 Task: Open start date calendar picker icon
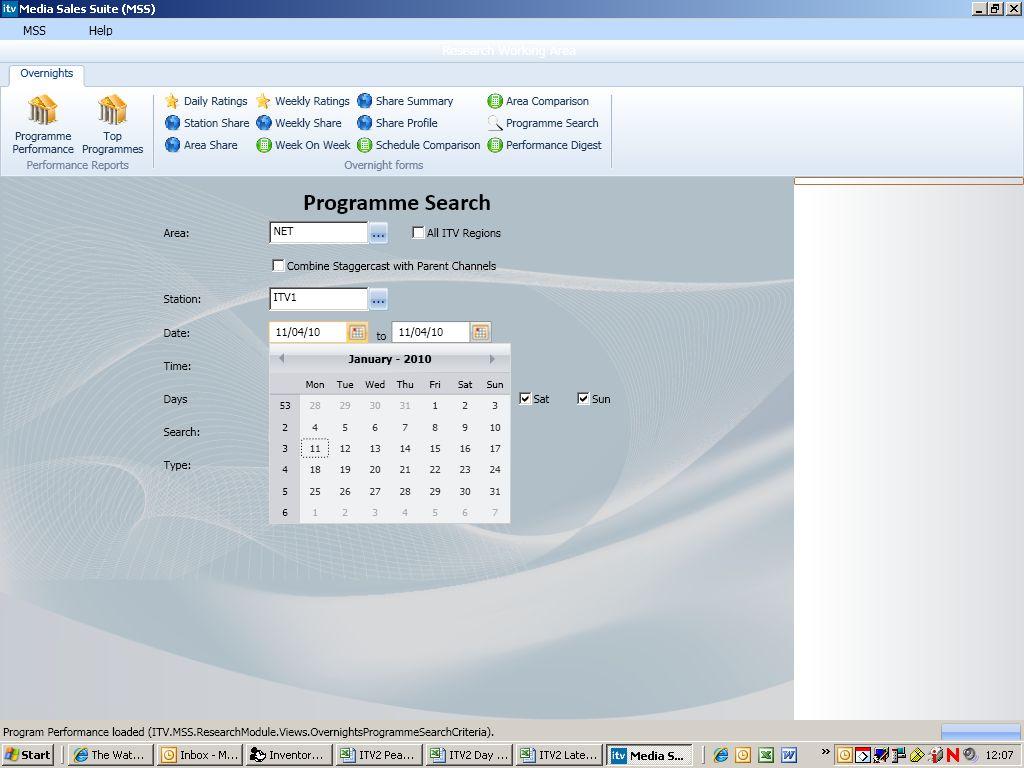pos(357,332)
